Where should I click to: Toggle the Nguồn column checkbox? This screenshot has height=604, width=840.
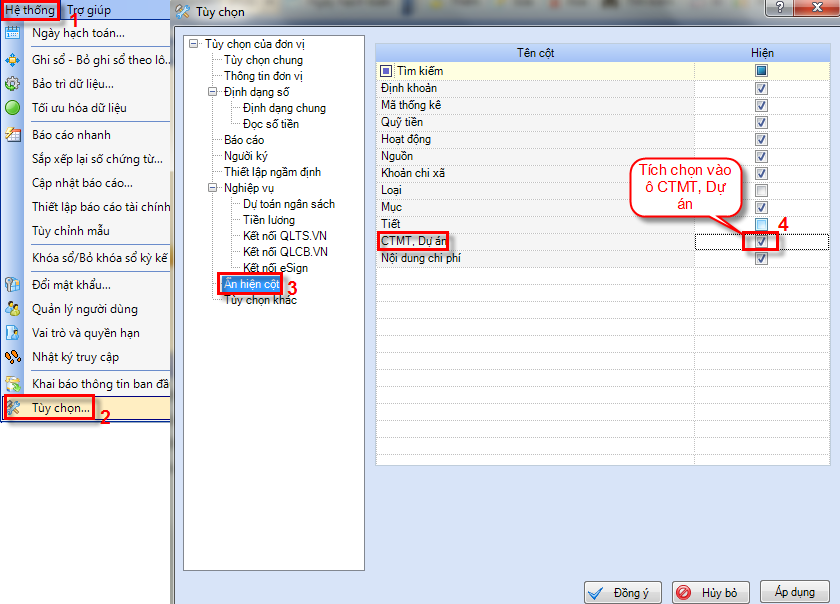point(761,156)
